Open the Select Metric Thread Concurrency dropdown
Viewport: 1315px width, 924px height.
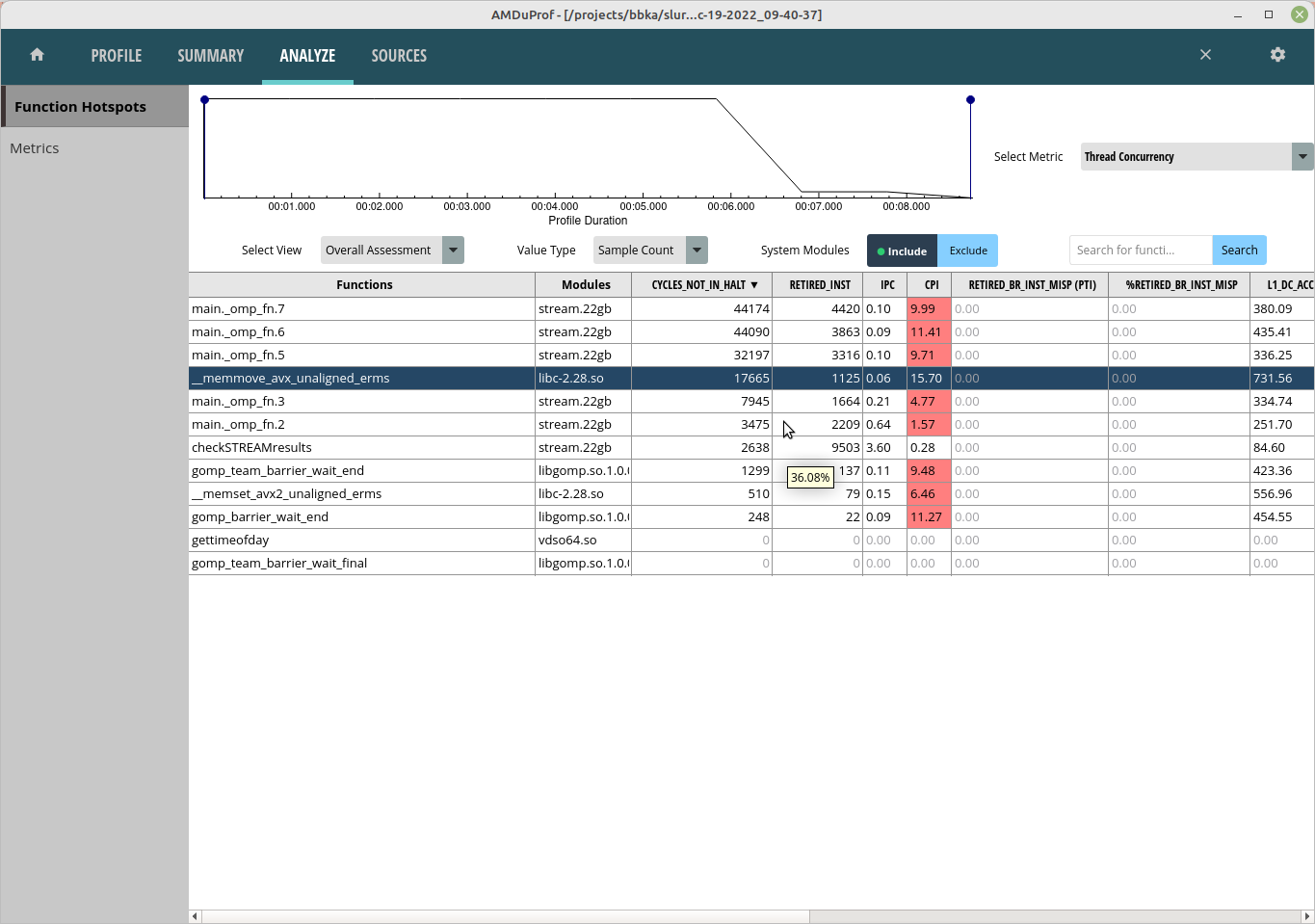tap(1302, 157)
